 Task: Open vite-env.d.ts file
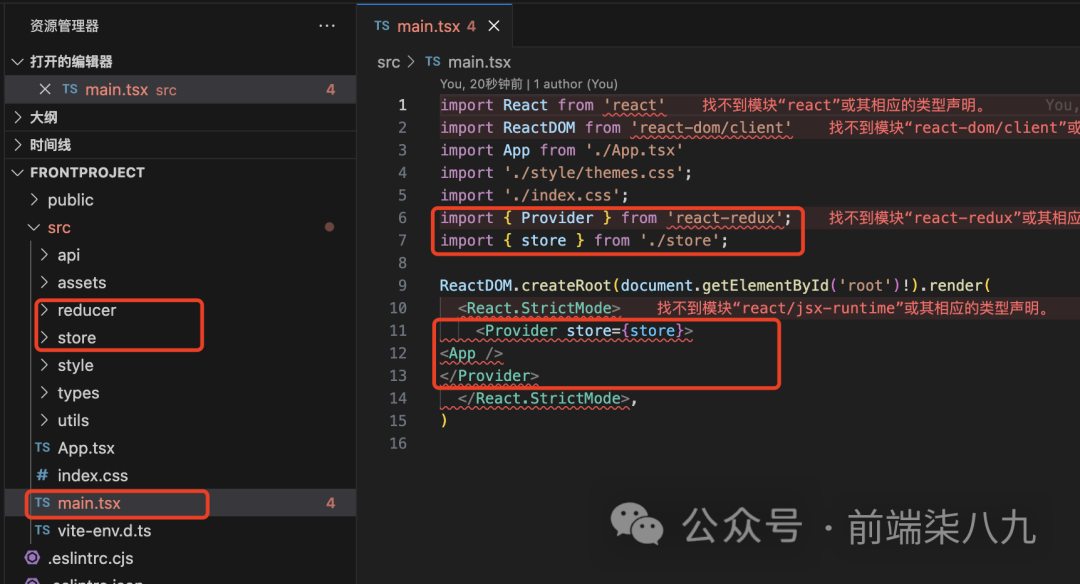[105, 530]
